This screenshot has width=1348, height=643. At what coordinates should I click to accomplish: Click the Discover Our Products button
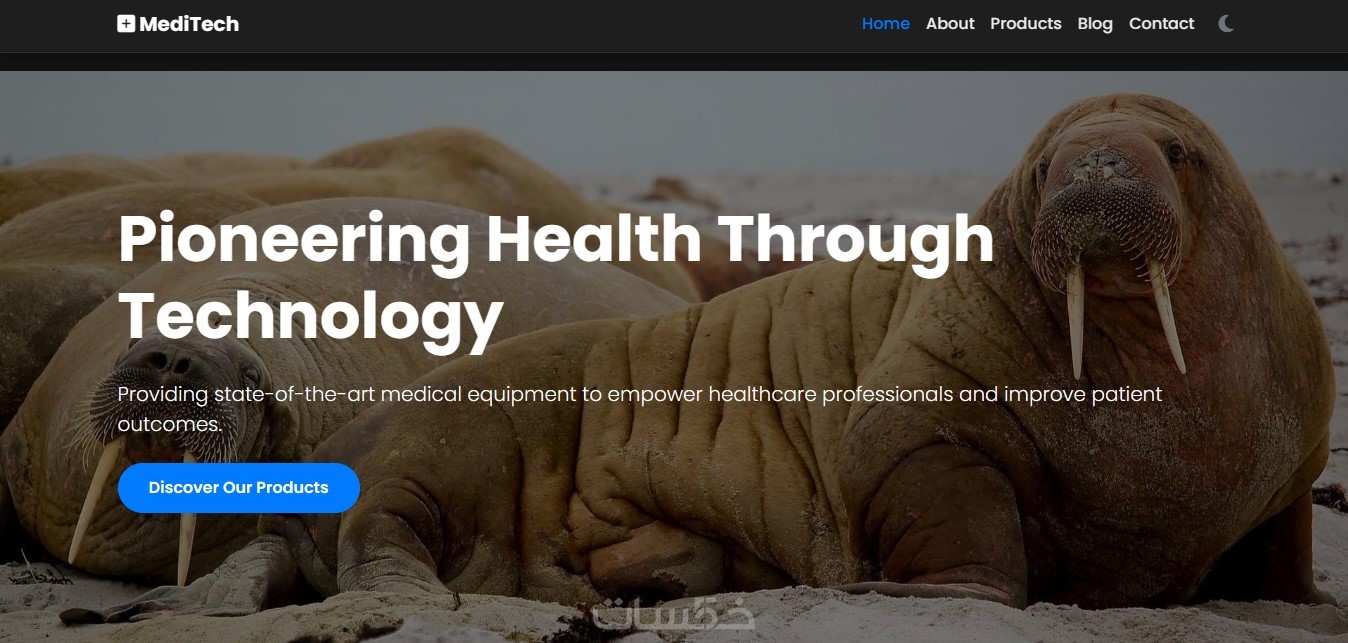tap(238, 488)
